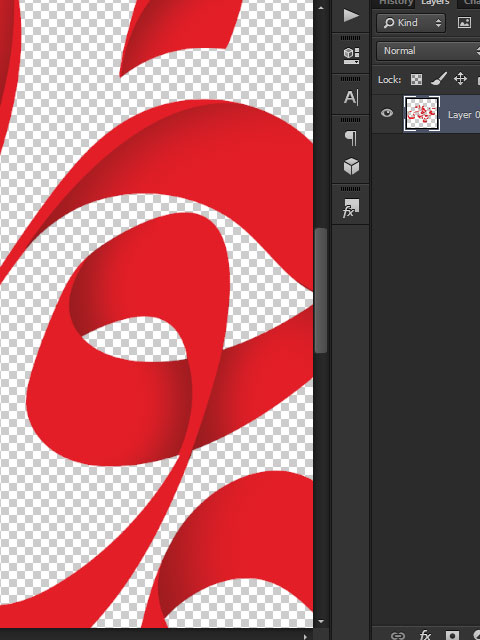Select the Layer 0 name text
The image size is (480, 640).
pyautogui.click(x=464, y=115)
